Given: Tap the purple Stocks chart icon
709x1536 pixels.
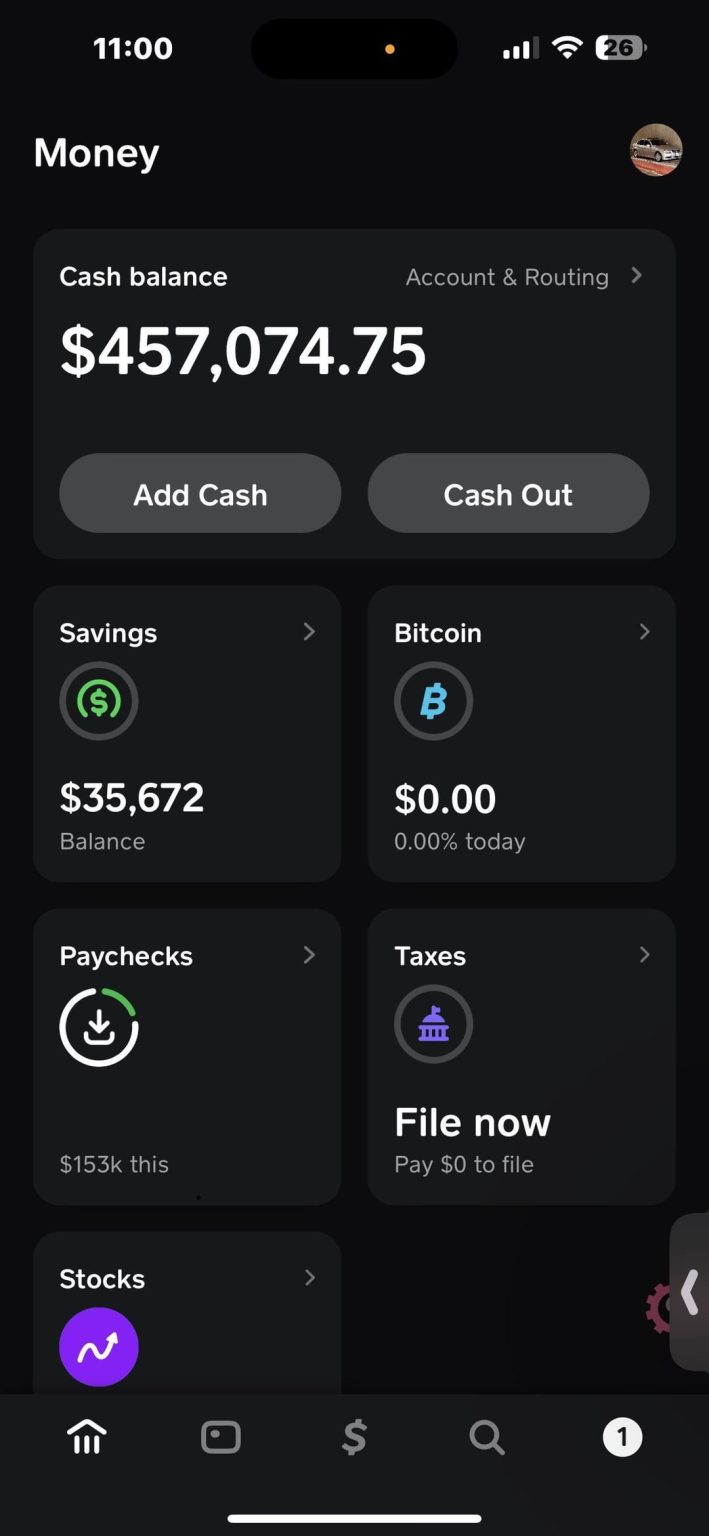Looking at the screenshot, I should (x=99, y=1347).
